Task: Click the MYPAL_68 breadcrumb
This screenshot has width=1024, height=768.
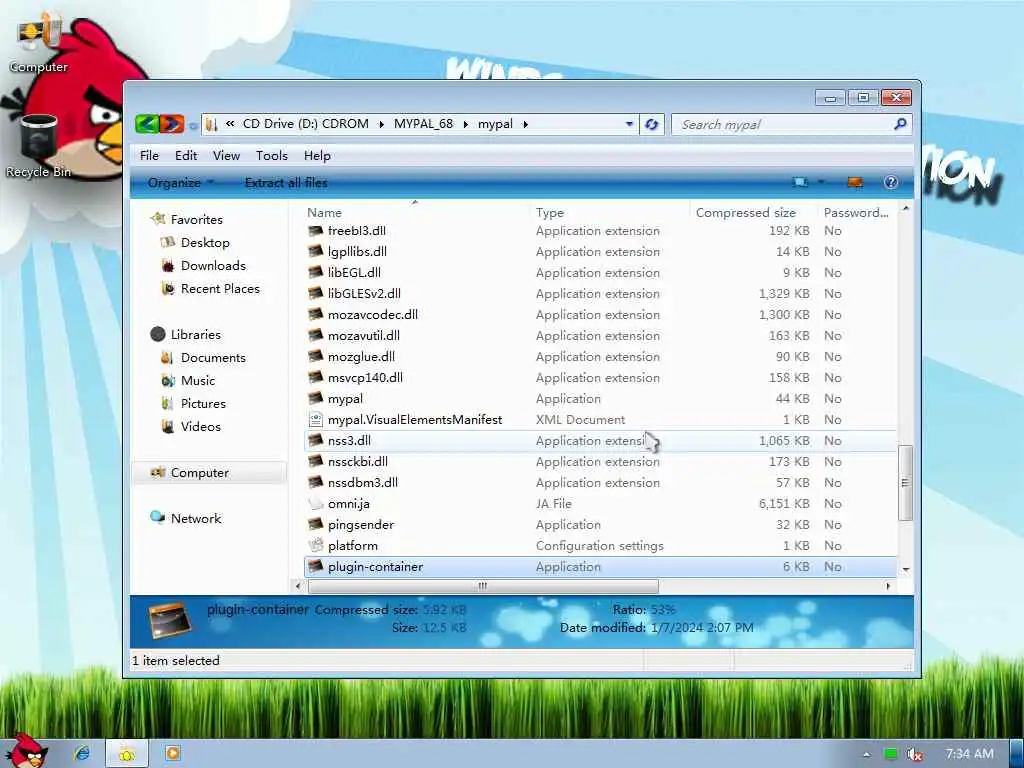Action: (x=423, y=124)
